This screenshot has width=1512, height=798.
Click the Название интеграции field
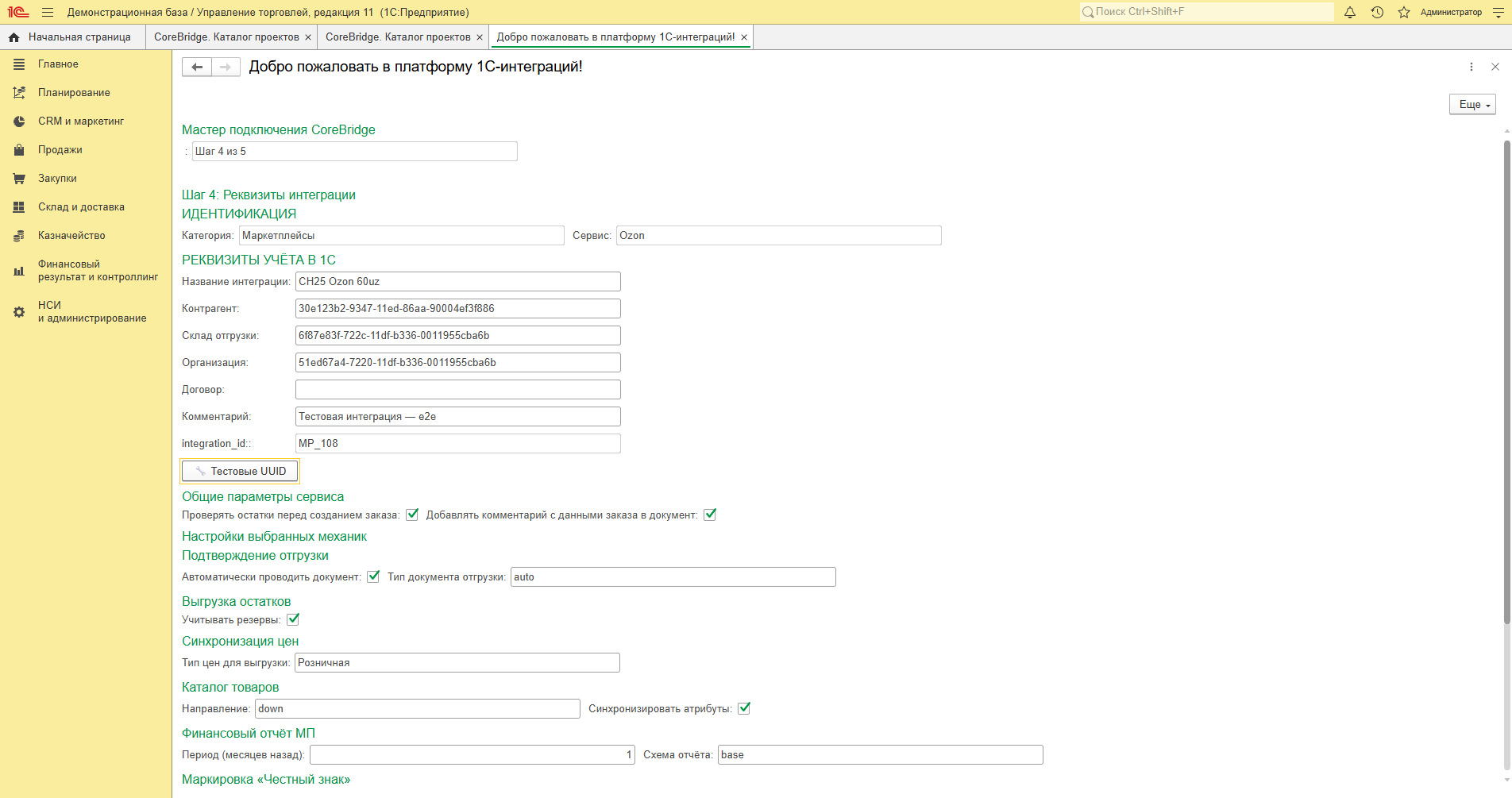(x=458, y=282)
